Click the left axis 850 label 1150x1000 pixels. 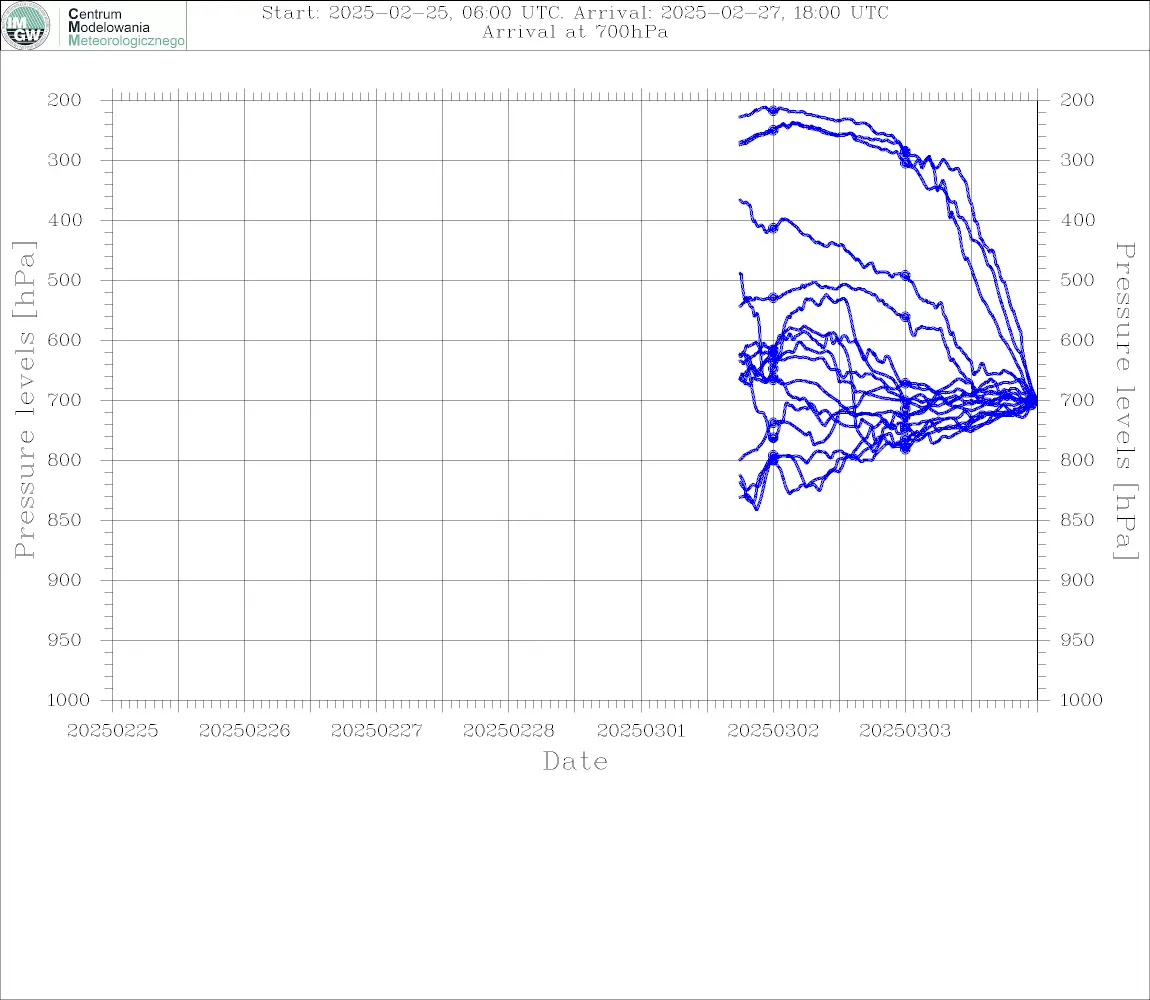65,520
